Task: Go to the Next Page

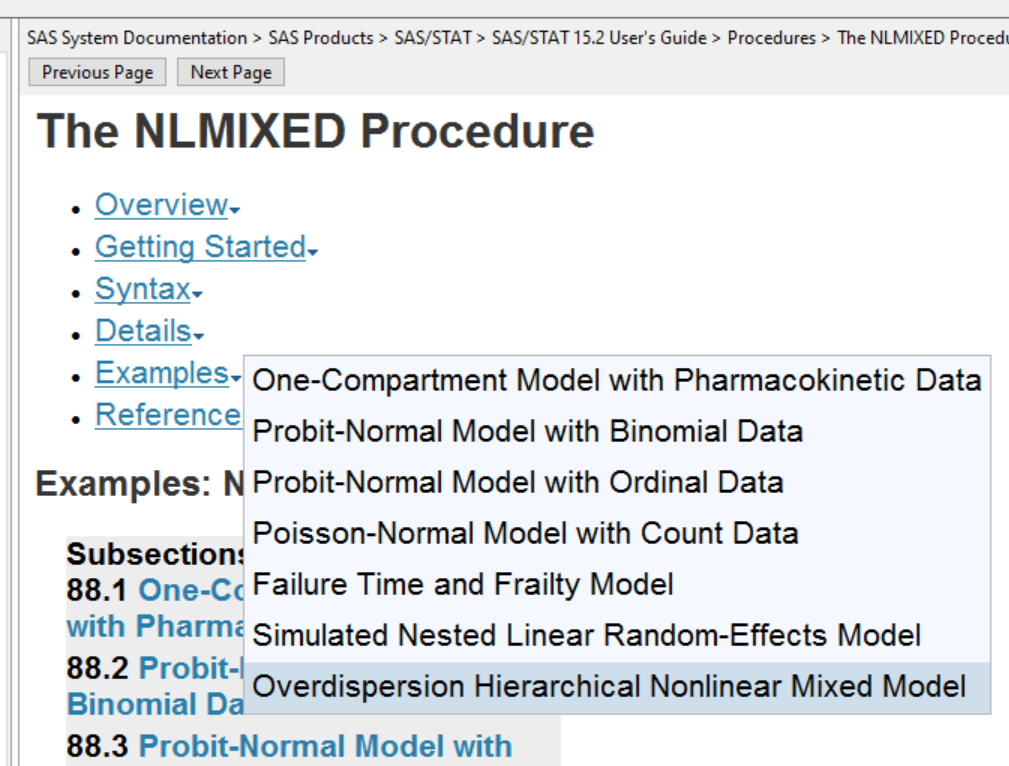Action: tap(229, 72)
